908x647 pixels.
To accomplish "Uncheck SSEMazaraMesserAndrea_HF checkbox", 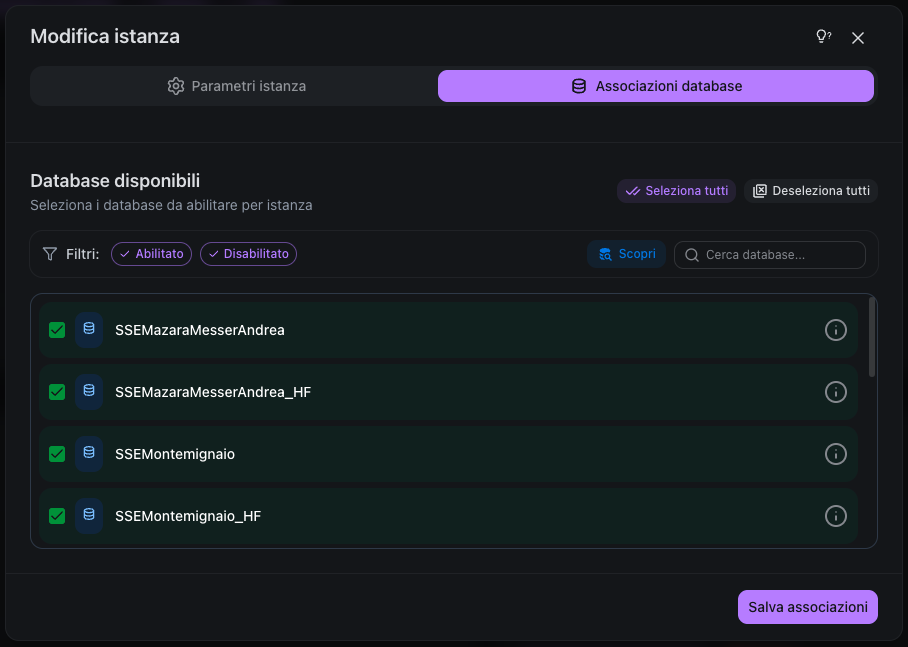I will (x=57, y=392).
